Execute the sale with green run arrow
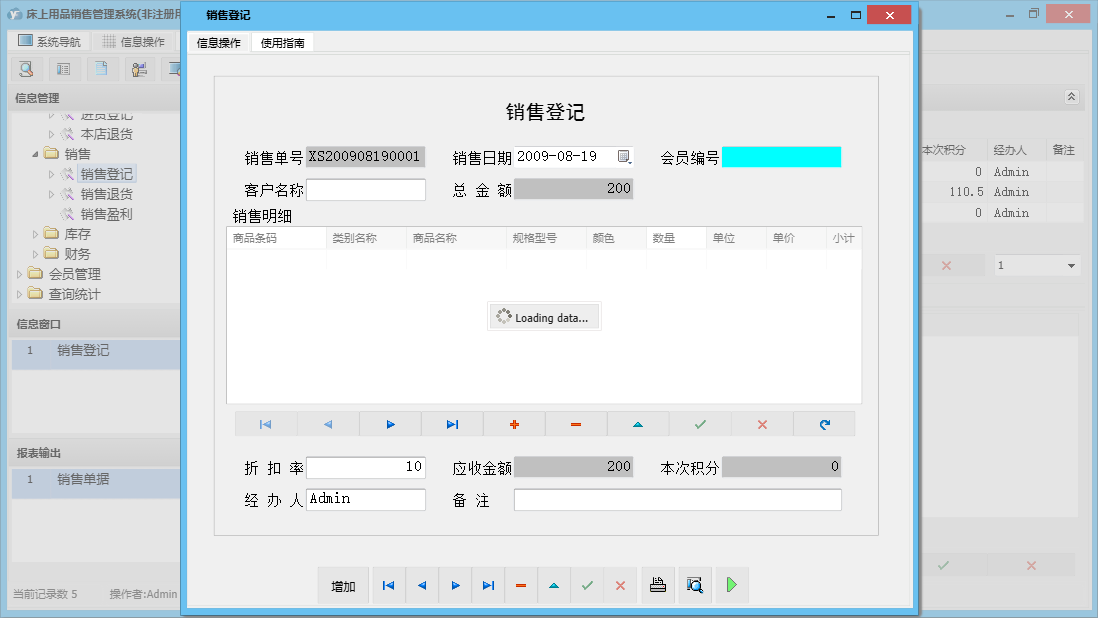 point(731,585)
